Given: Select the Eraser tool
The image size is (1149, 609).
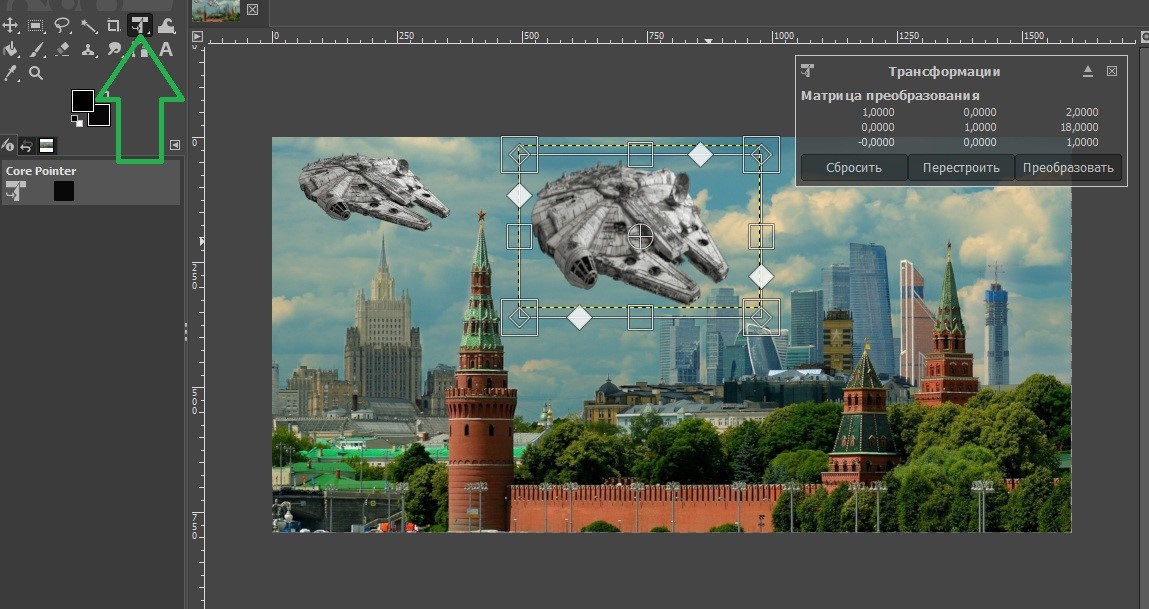Looking at the screenshot, I should click(x=62, y=49).
